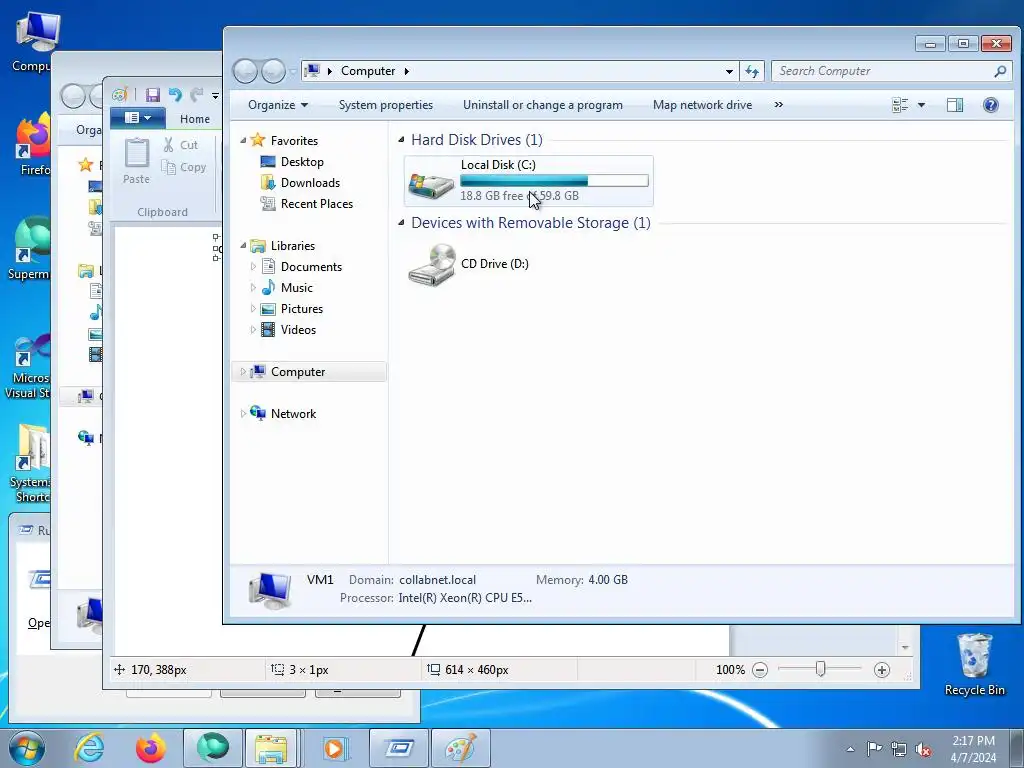Open Recycle Bin on desktop
Image resolution: width=1024 pixels, height=768 pixels.
point(974,664)
